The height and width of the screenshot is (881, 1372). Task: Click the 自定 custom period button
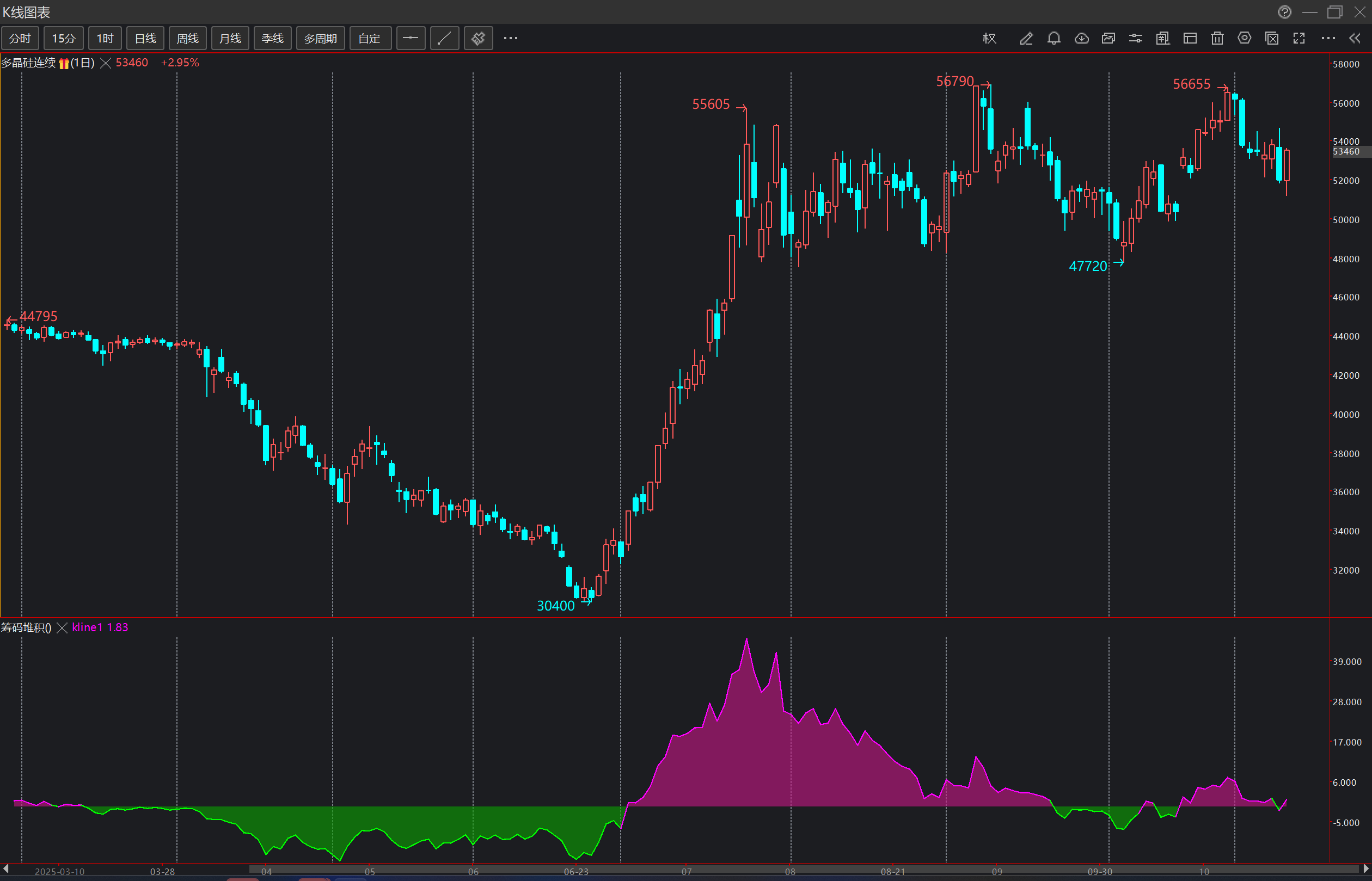pyautogui.click(x=369, y=38)
